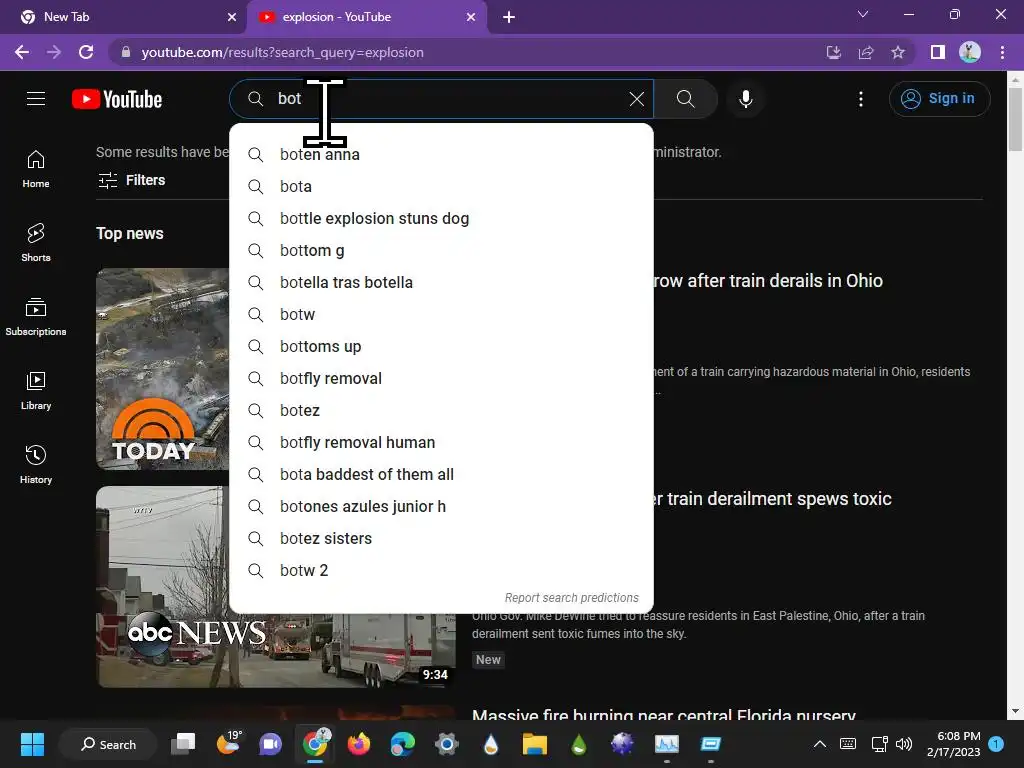Open Shorts from the sidebar
This screenshot has width=1024, height=768.
coord(36,243)
